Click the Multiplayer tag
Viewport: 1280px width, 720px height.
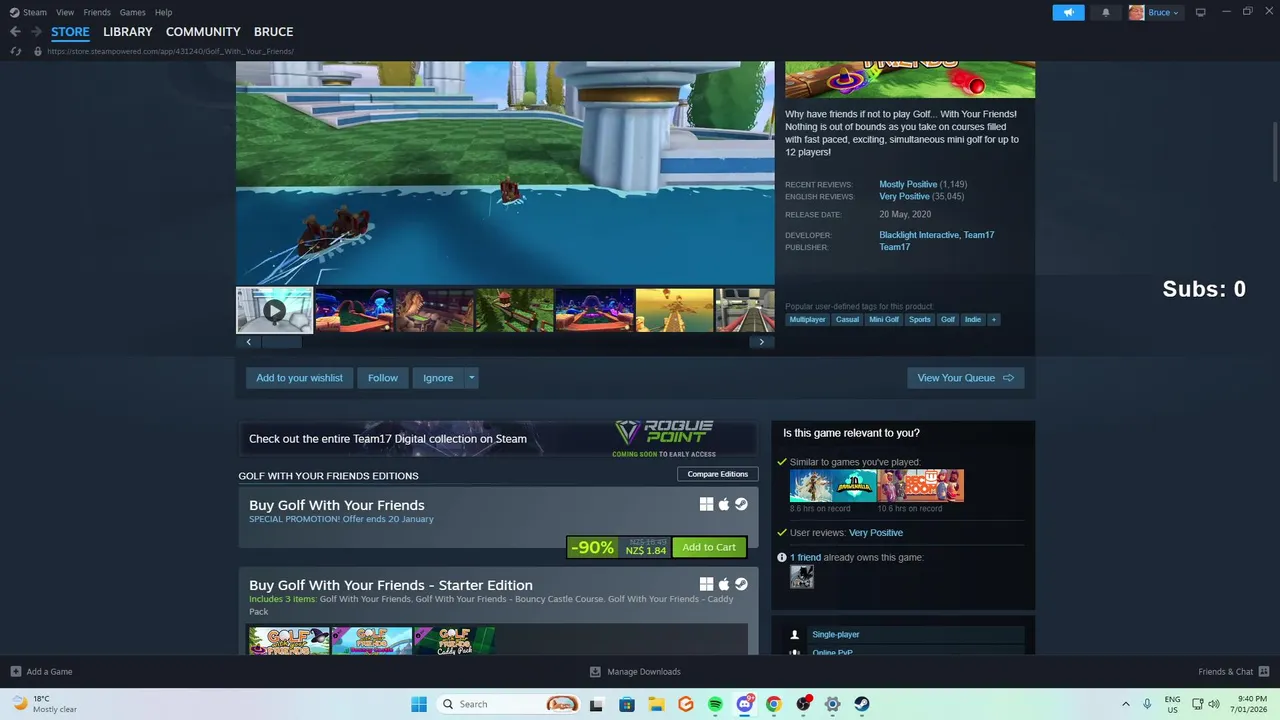click(808, 319)
